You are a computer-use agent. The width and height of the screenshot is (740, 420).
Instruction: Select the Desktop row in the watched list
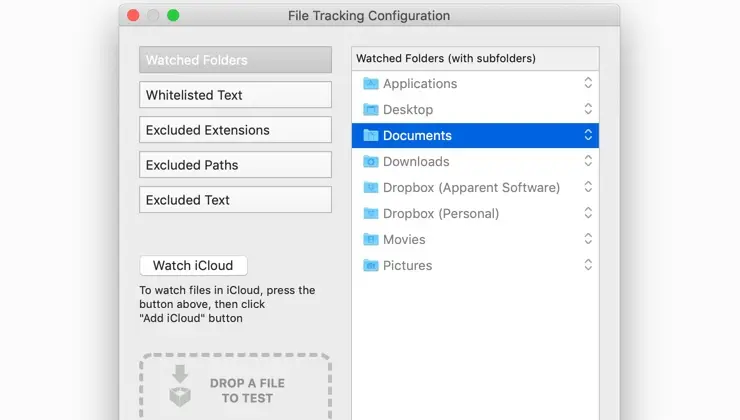475,109
